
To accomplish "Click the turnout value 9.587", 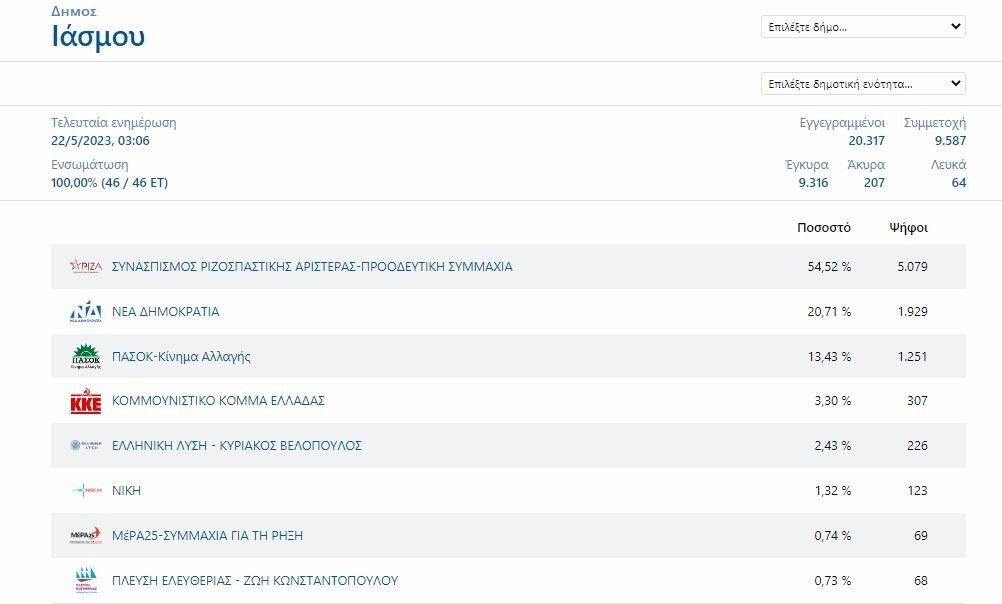I will click(950, 141).
